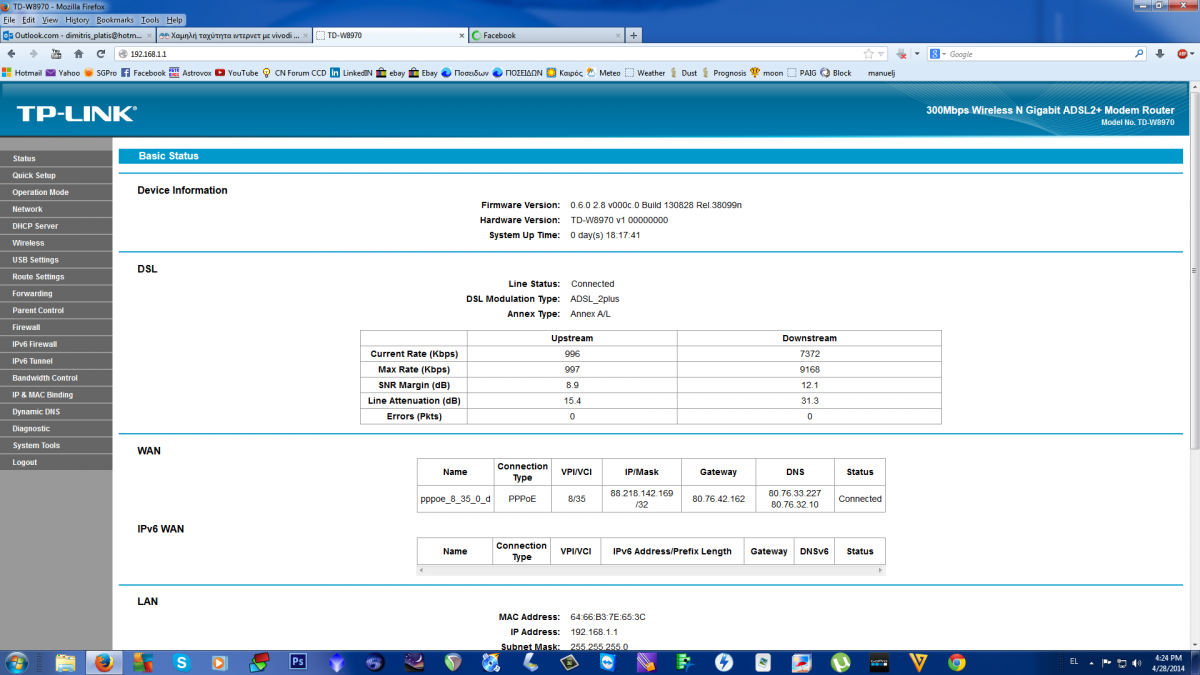The image size is (1200, 675).
Task: Click the Firefox taskbar icon
Action: point(104,662)
